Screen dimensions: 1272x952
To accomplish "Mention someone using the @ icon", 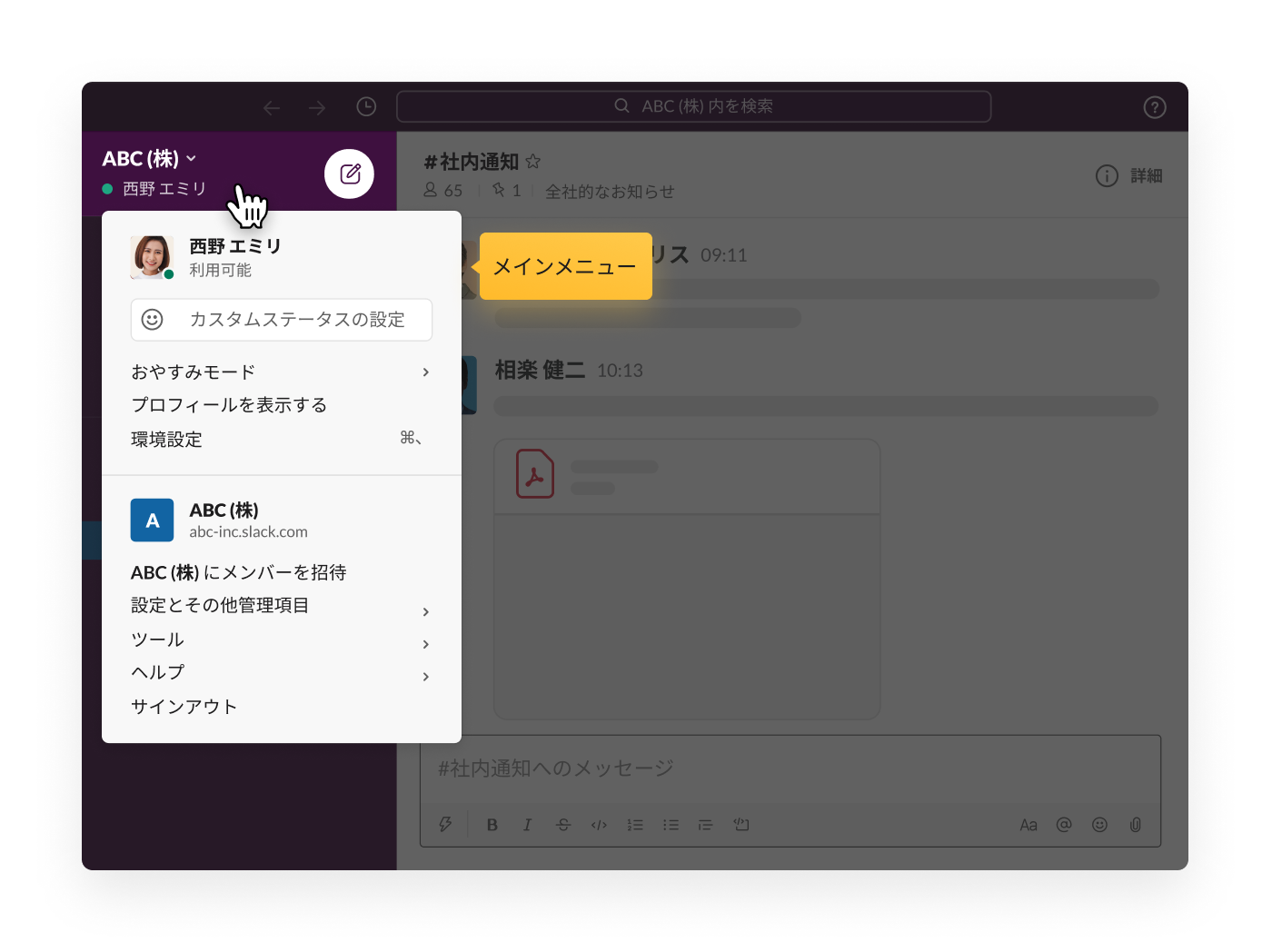I will tap(1064, 825).
